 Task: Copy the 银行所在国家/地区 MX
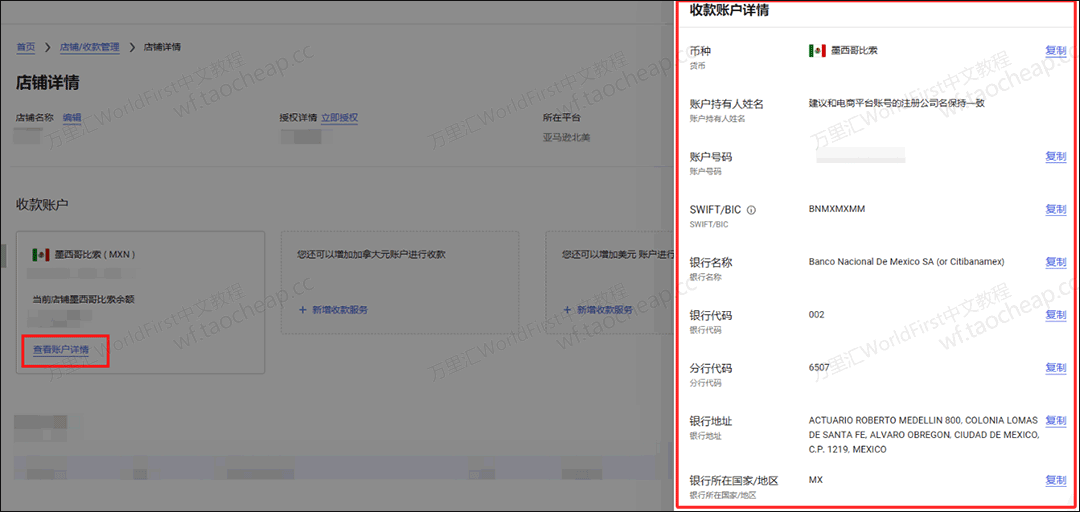click(1056, 480)
